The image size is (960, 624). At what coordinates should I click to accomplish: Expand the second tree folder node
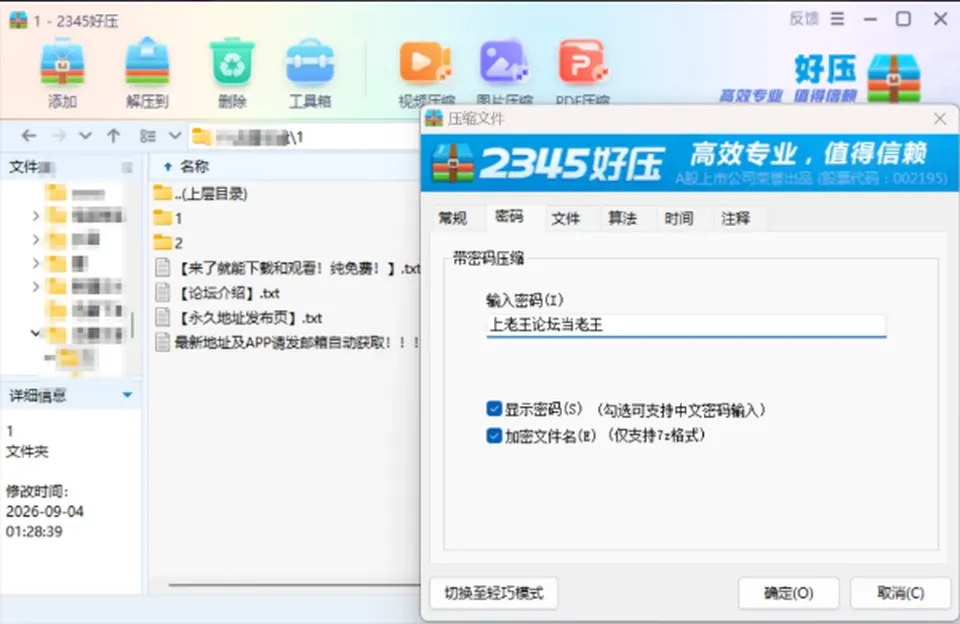(x=36, y=216)
